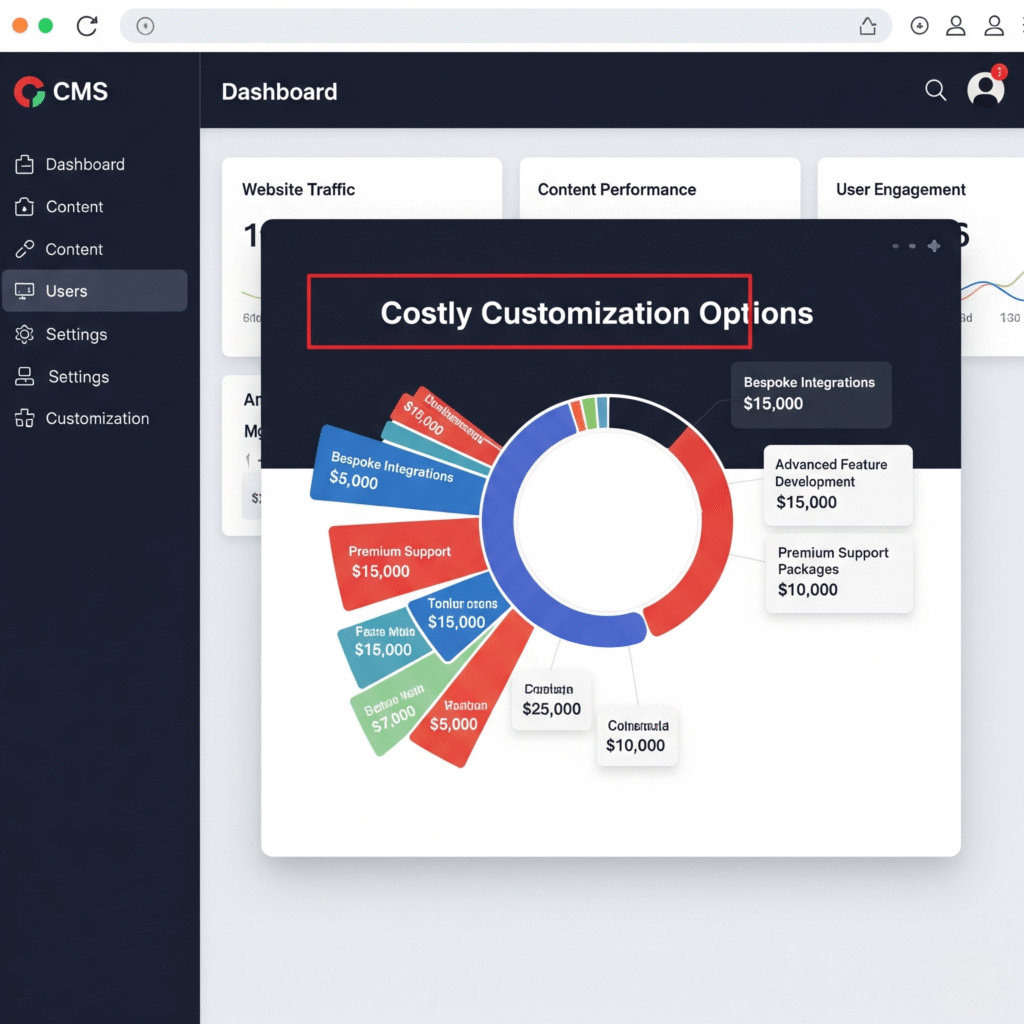This screenshot has width=1024, height=1024.
Task: Select the Website Traffic card title
Action: (298, 189)
